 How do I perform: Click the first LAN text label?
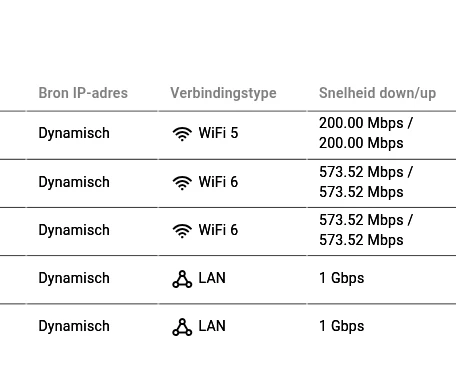(212, 278)
